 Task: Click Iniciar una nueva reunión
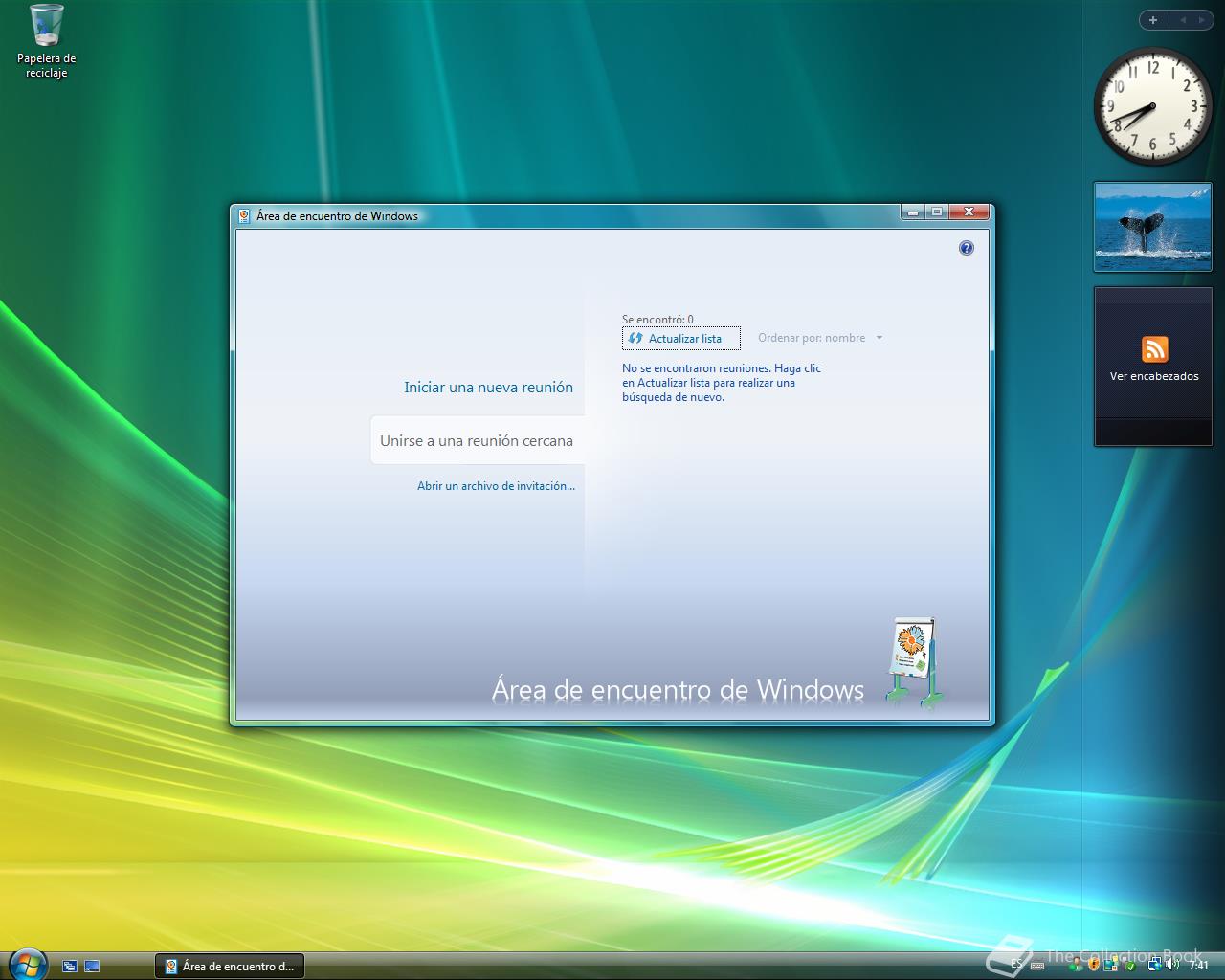point(488,388)
